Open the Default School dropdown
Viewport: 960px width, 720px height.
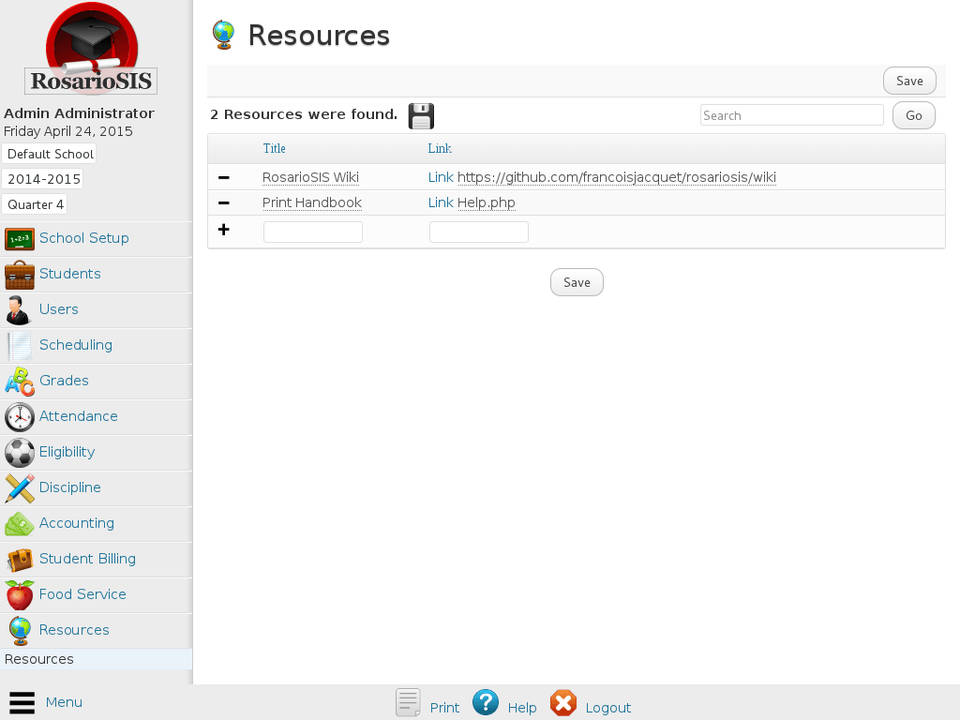point(50,154)
